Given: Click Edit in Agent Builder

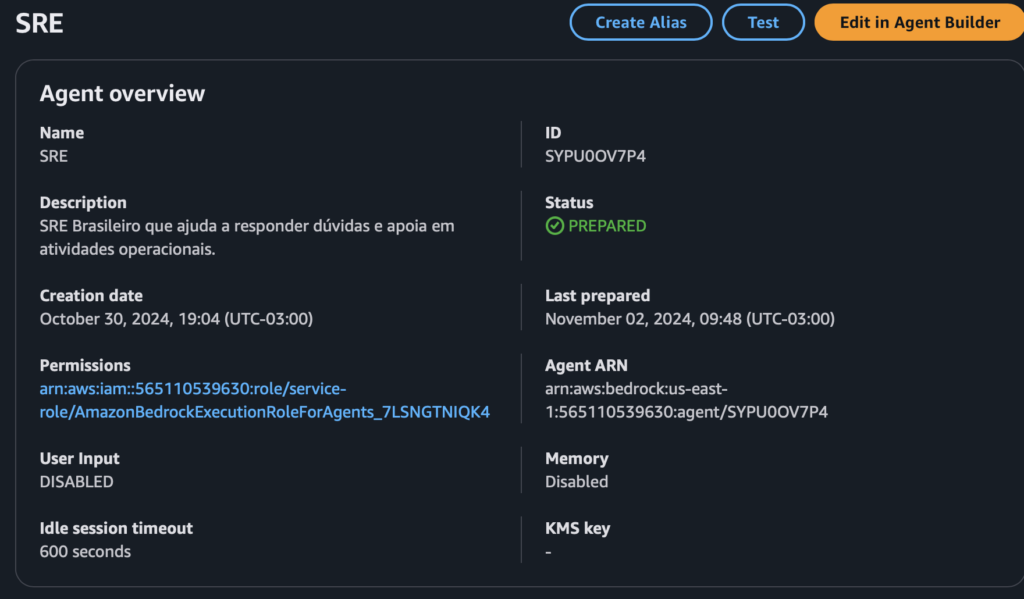Looking at the screenshot, I should tap(919, 22).
